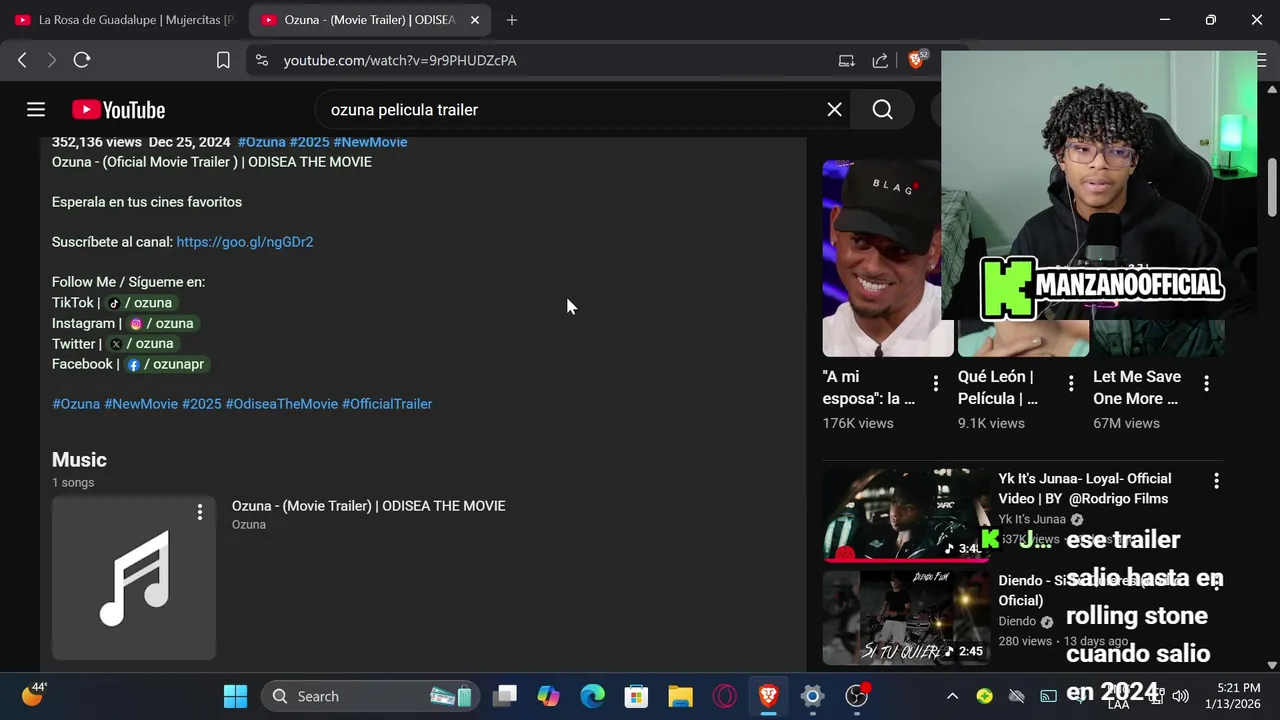This screenshot has height=720, width=1280.
Task: Open Windows Start menu
Action: (235, 696)
